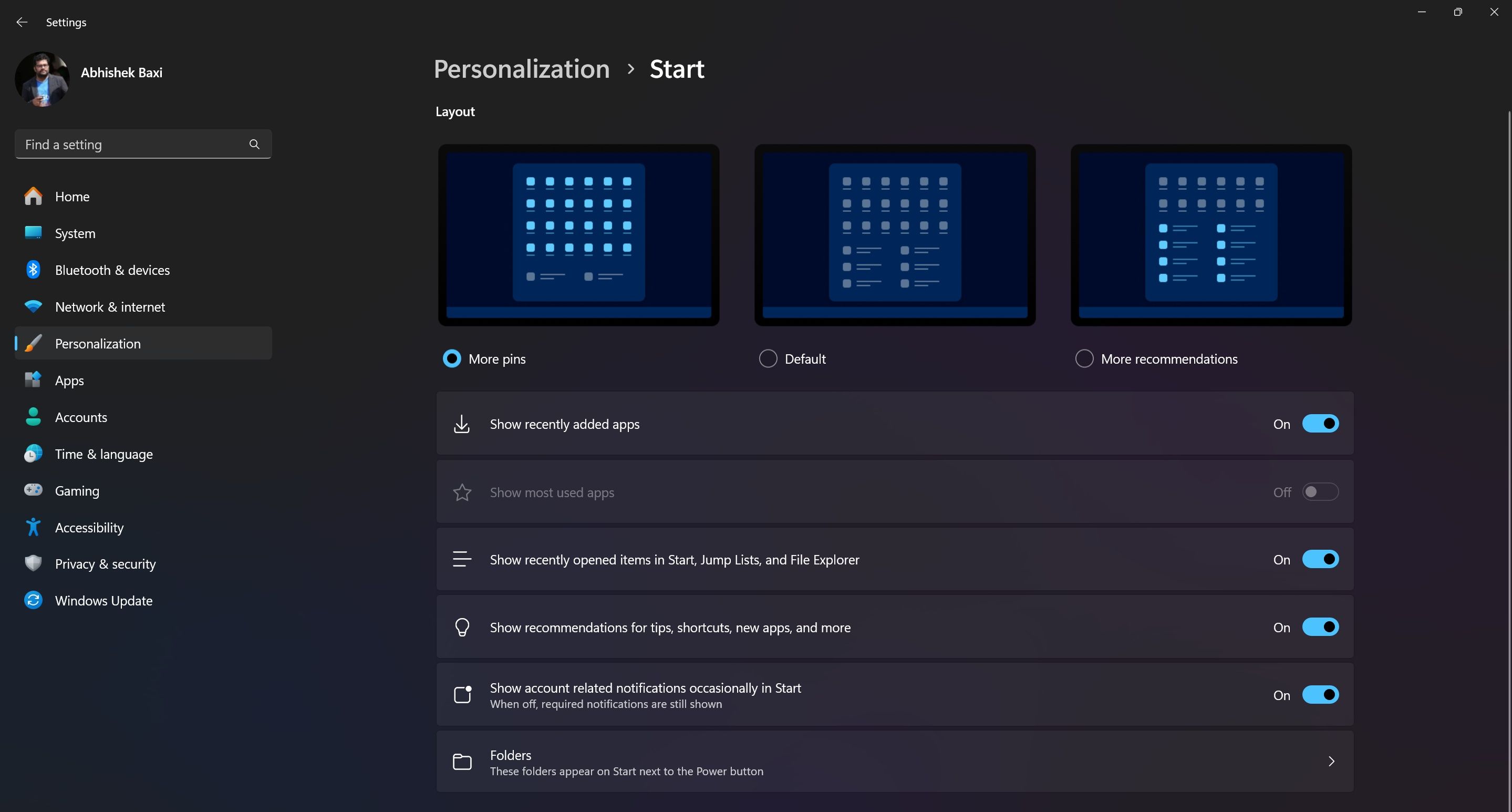Click the Accounts settings menu item

coord(81,417)
